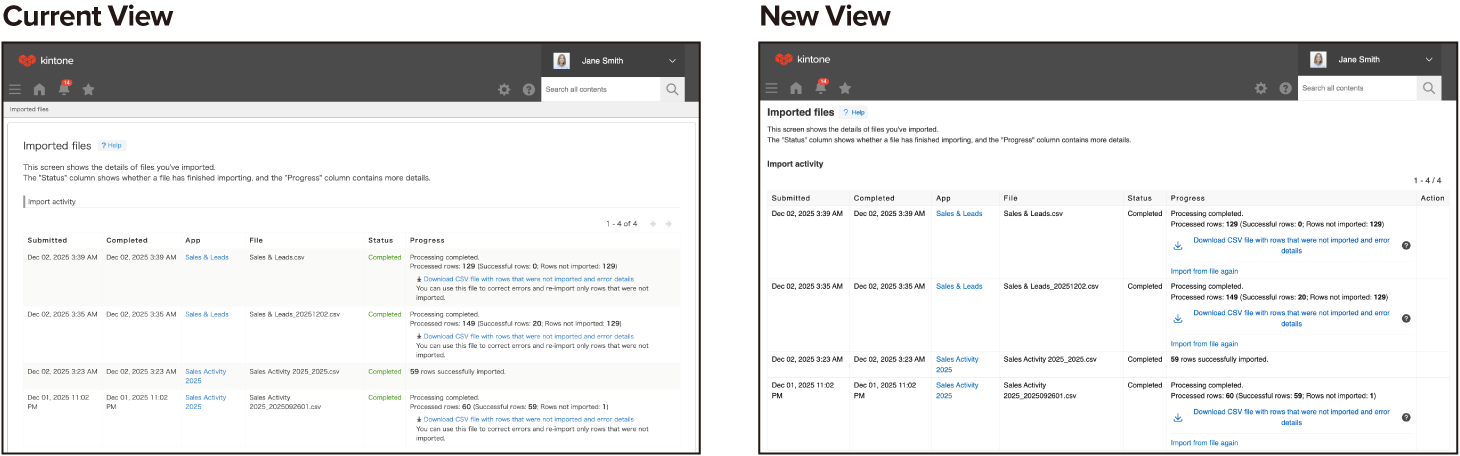Click help tooltip icon in last New View row

pyautogui.click(x=1406, y=417)
